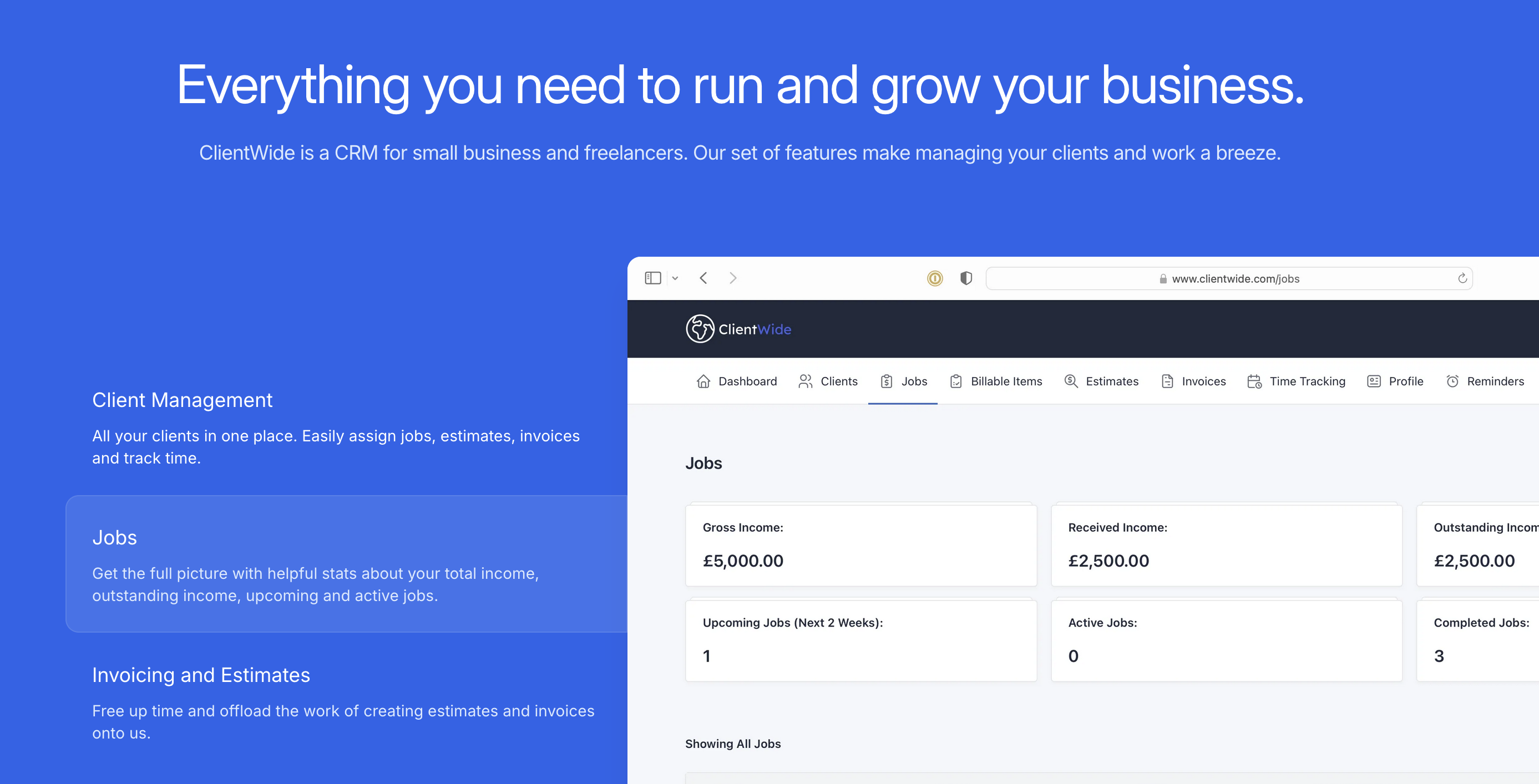The image size is (1539, 784).
Task: Click the Clients people icon
Action: pyautogui.click(x=806, y=381)
